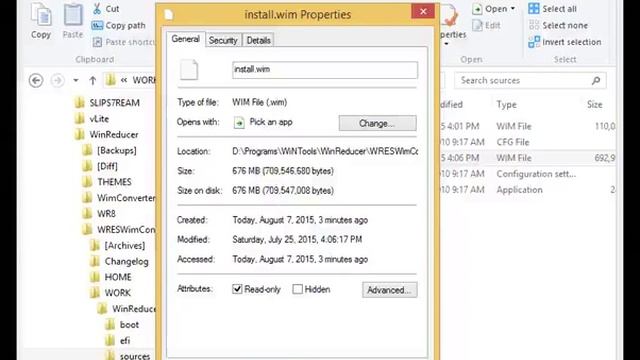The image size is (640, 360).
Task: Open recent locations dropdown arrow
Action: (x=76, y=80)
